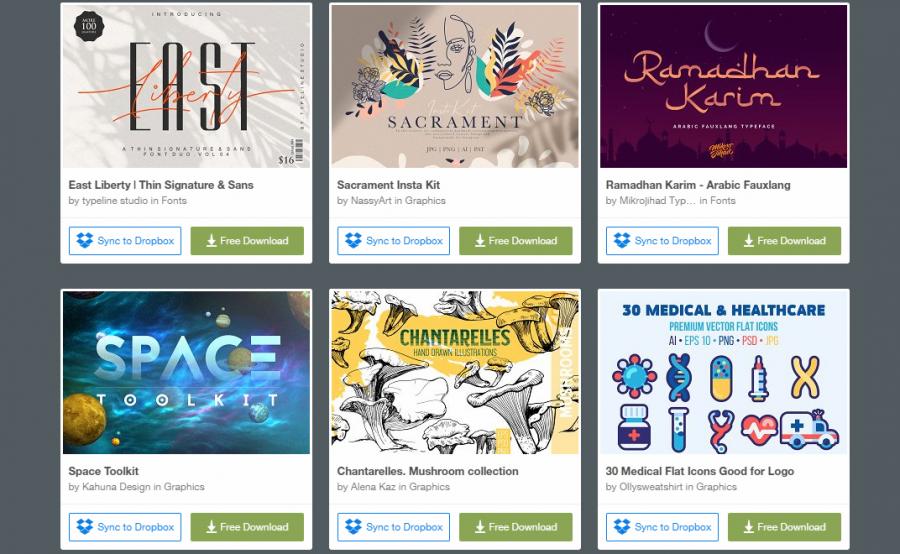The image size is (900, 554).
Task: Open typeline studio author link
Action: point(115,200)
